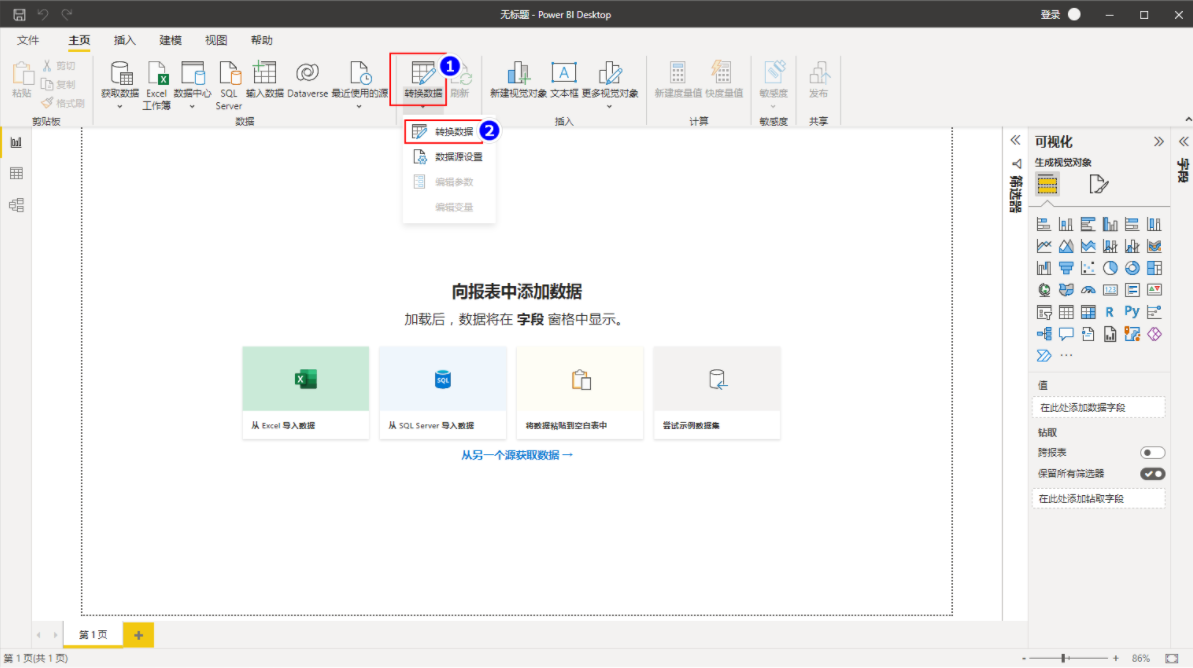Image resolution: width=1193 pixels, height=668 pixels.
Task: Switch to data table view in sidebar
Action: 16,173
